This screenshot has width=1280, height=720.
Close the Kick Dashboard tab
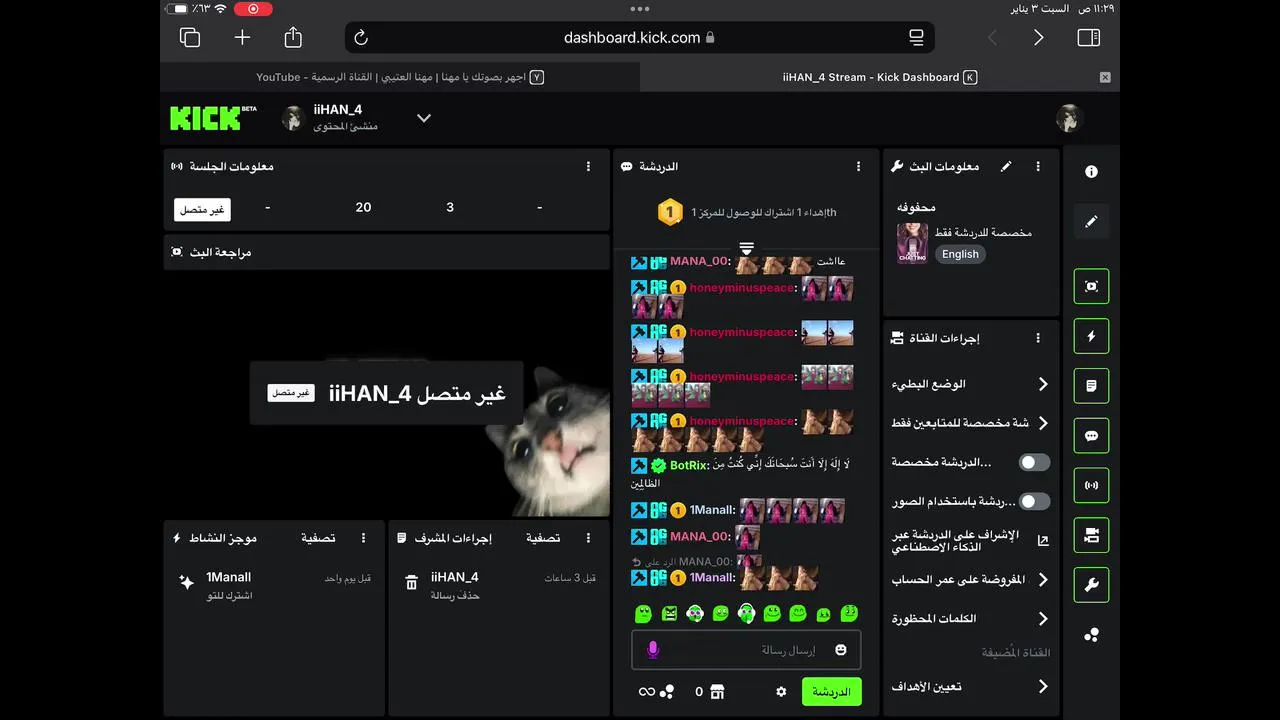[x=1105, y=77]
